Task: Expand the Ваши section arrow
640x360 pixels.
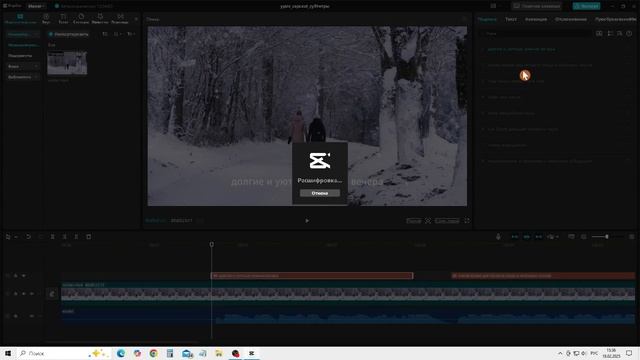Action: click(x=36, y=66)
